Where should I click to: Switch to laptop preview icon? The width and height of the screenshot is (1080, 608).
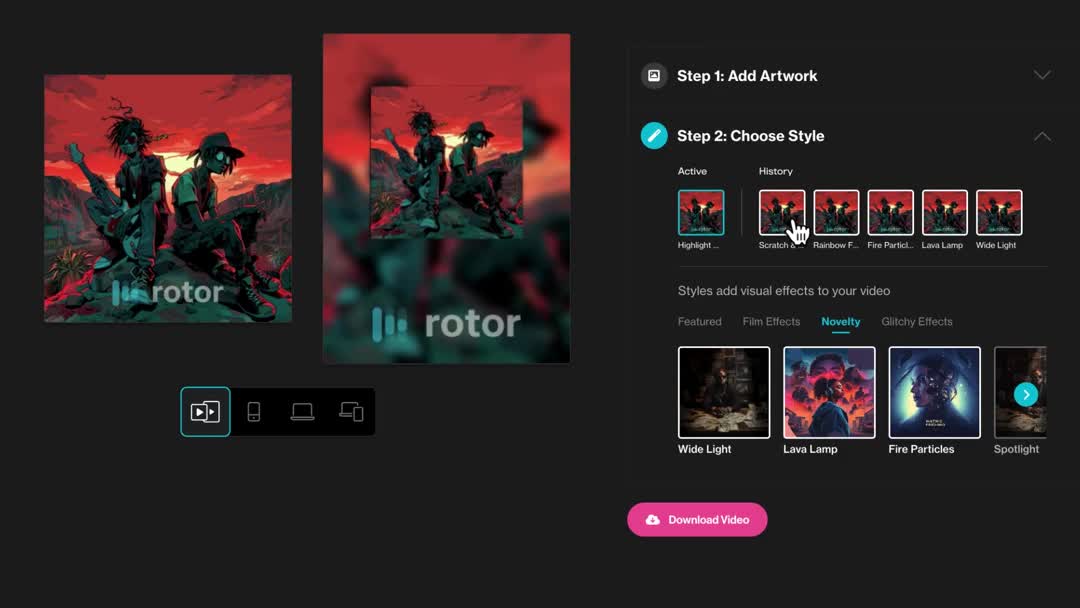[302, 412]
